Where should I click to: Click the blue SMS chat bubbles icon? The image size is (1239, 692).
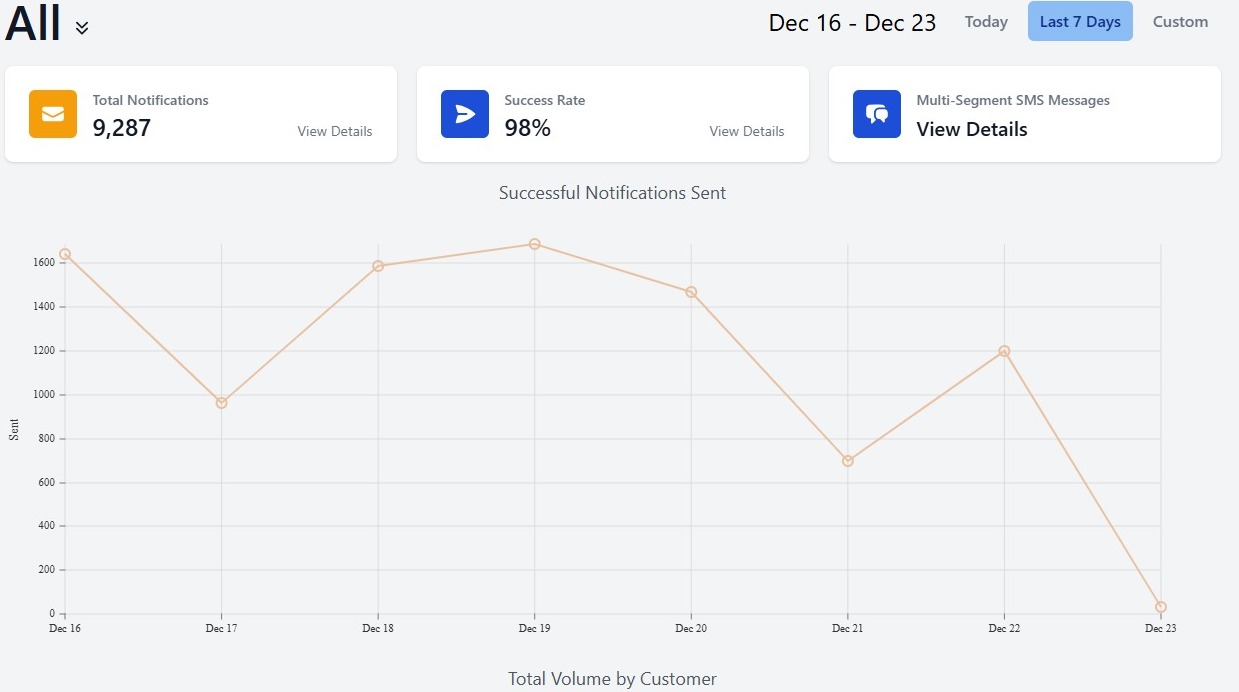(877, 114)
